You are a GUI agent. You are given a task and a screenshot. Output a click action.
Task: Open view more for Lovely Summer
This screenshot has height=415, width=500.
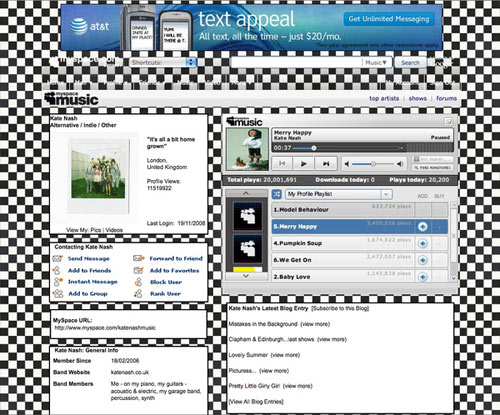coord(285,355)
